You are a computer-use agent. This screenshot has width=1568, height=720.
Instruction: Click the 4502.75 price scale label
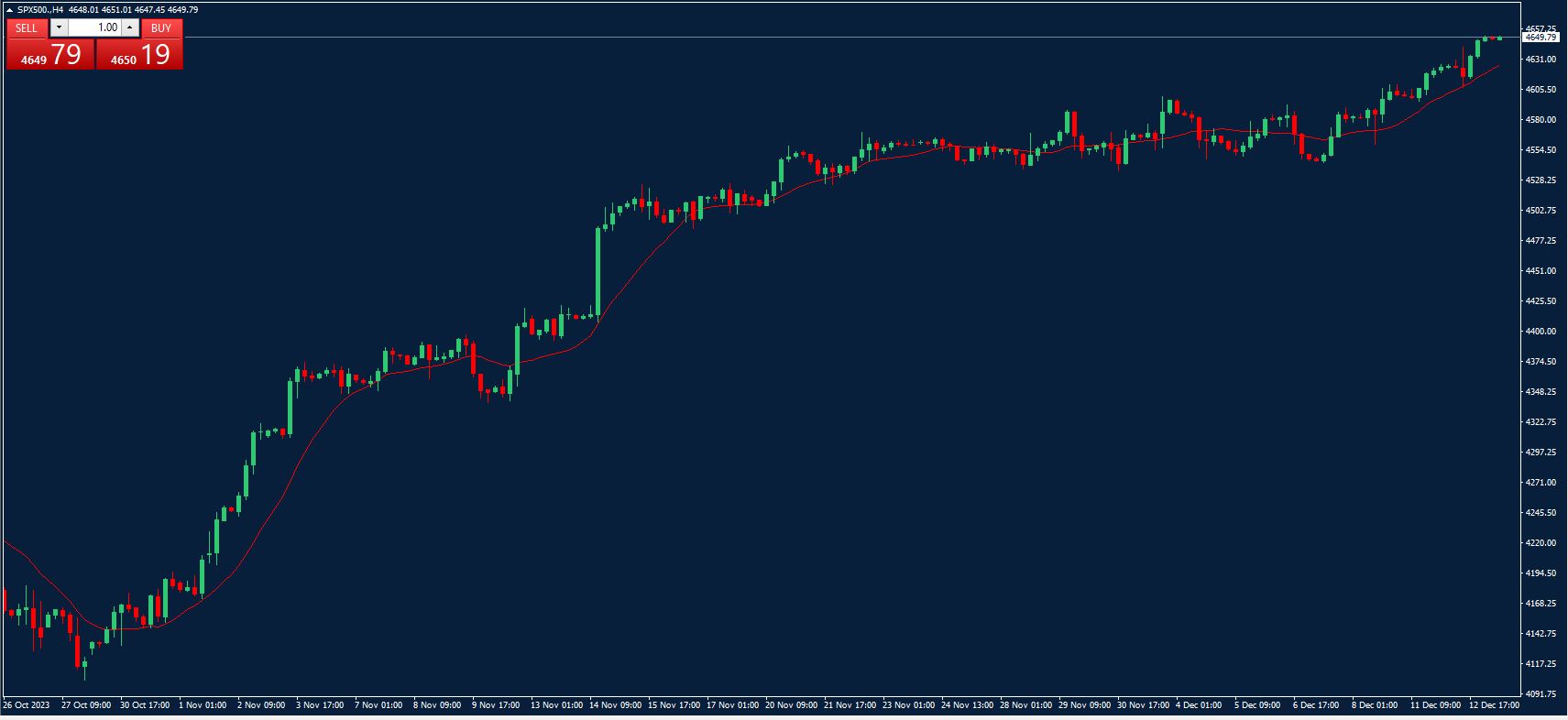tap(1541, 211)
